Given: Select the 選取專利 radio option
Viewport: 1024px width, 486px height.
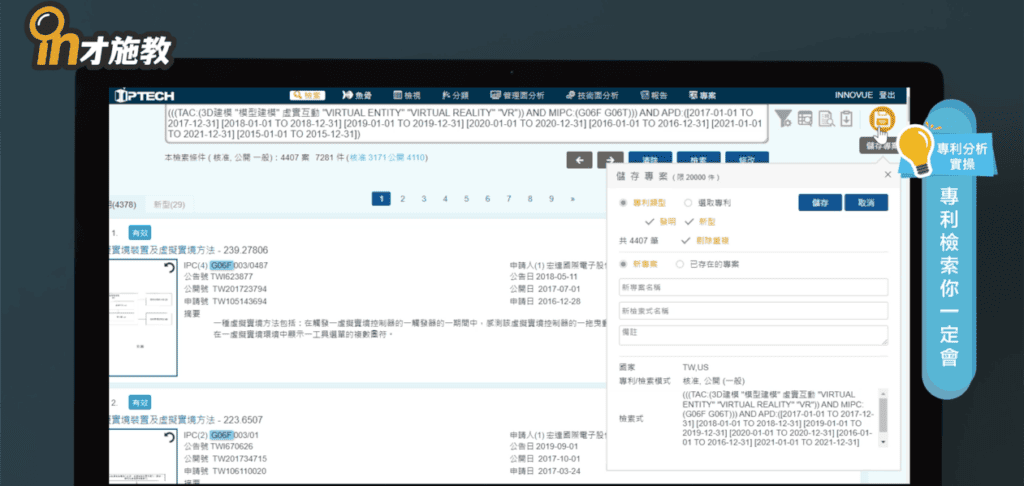Looking at the screenshot, I should coord(689,202).
